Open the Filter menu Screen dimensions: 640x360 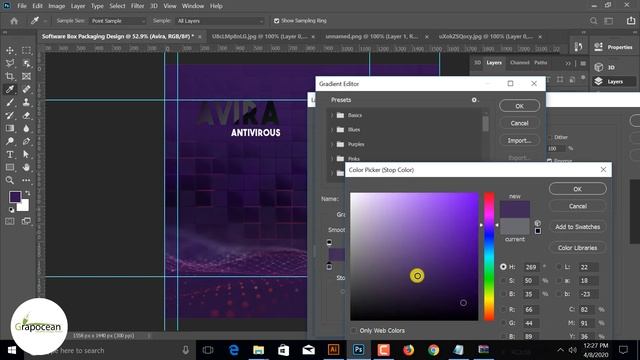[137, 6]
